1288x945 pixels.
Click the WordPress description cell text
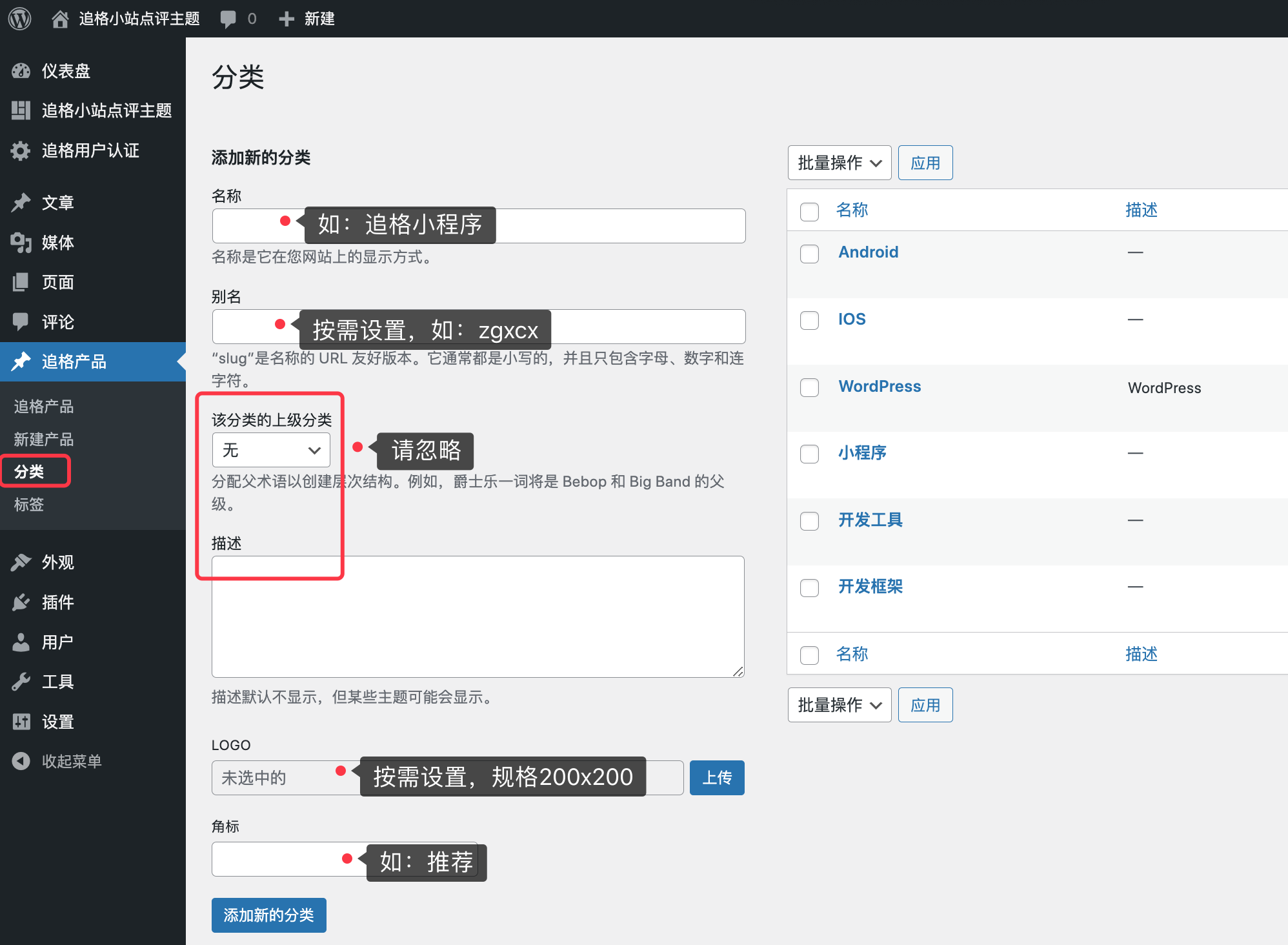point(1164,388)
